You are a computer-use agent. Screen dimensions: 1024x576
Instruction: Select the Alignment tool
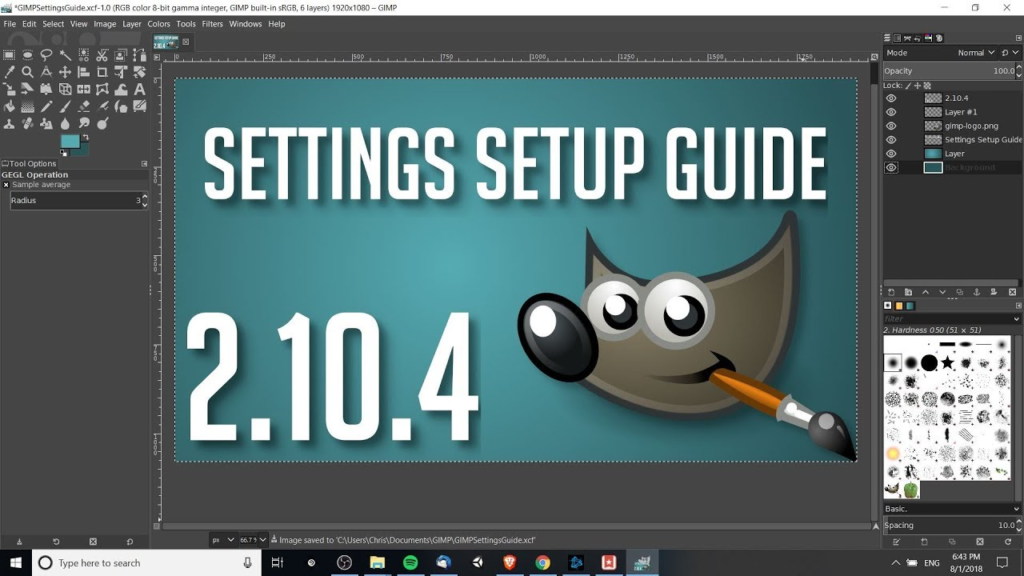coord(84,72)
